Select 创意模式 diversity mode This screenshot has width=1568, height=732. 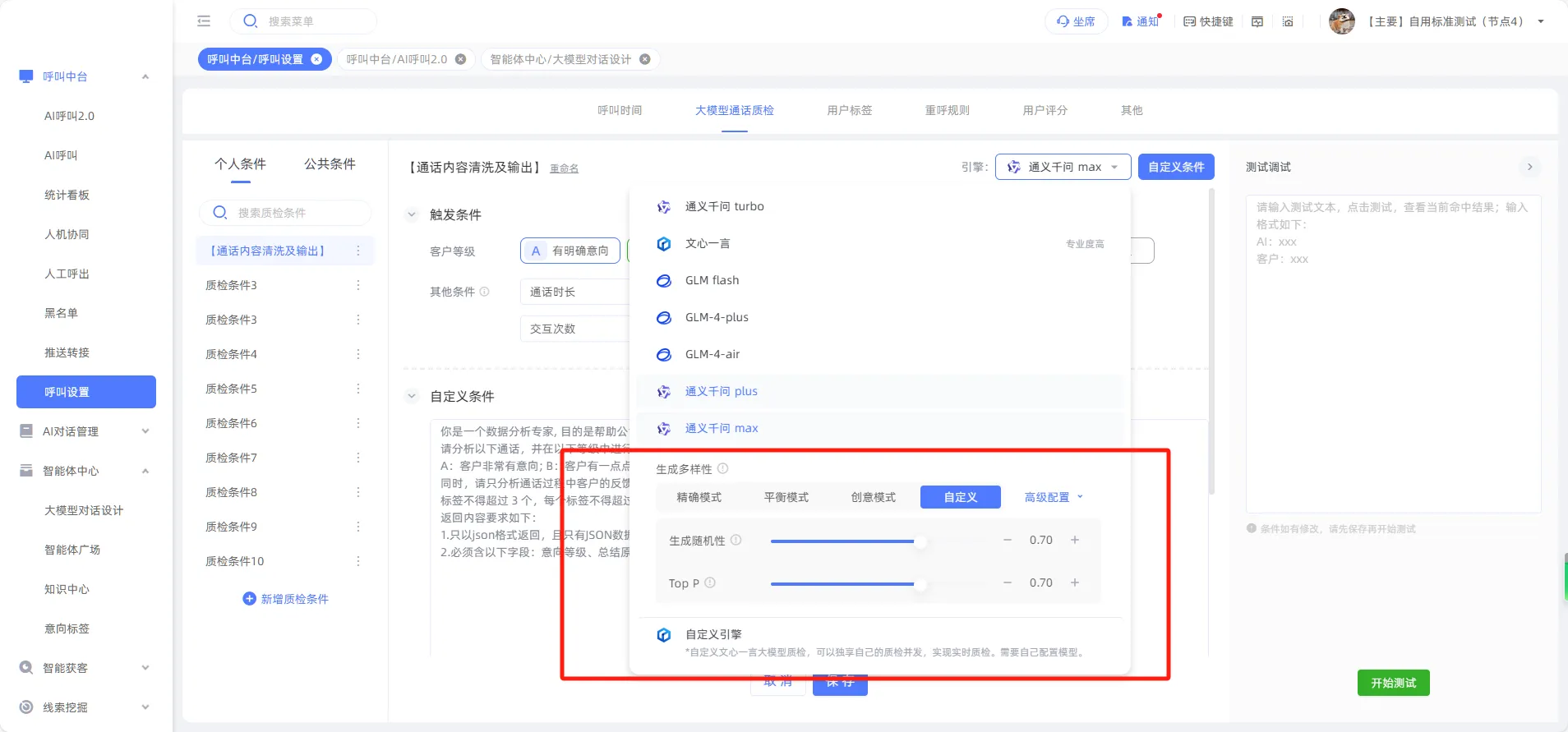click(874, 497)
